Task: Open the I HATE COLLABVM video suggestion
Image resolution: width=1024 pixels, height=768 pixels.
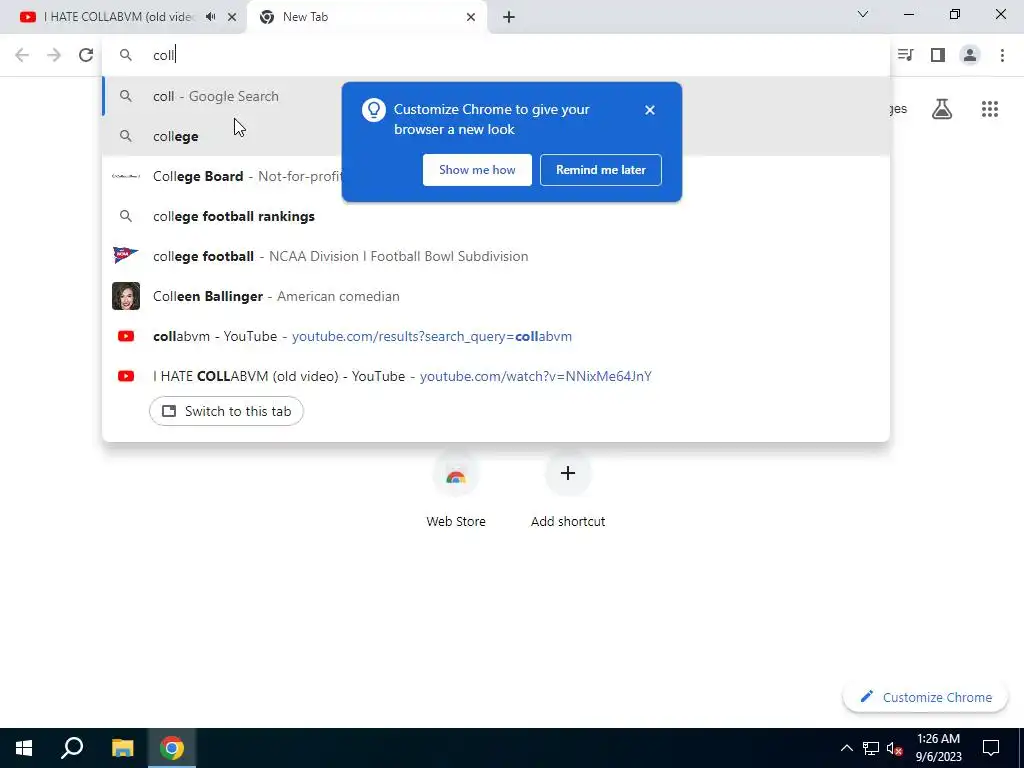Action: 496,376
